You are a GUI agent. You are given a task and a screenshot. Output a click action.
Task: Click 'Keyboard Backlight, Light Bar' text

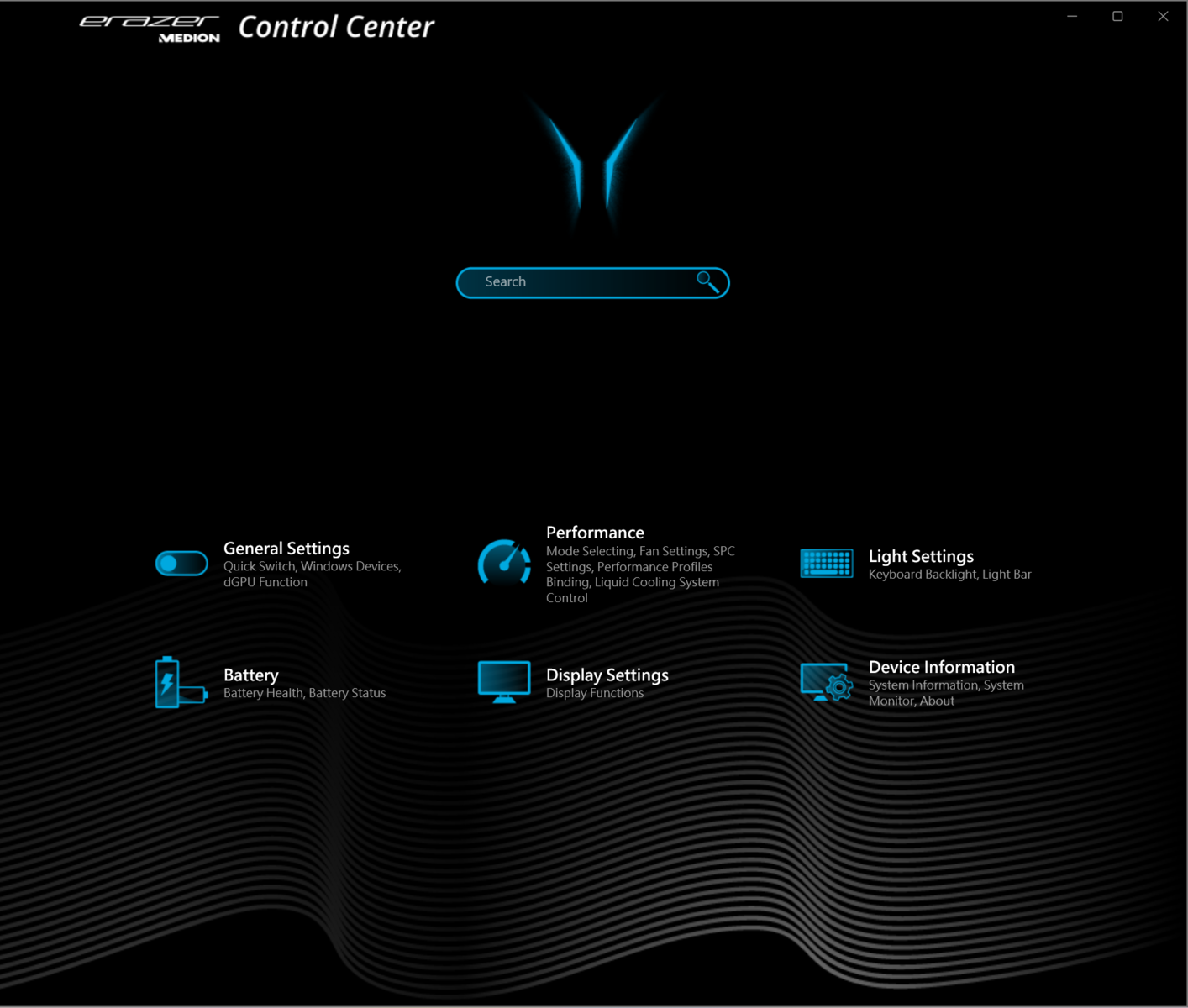[x=950, y=575]
